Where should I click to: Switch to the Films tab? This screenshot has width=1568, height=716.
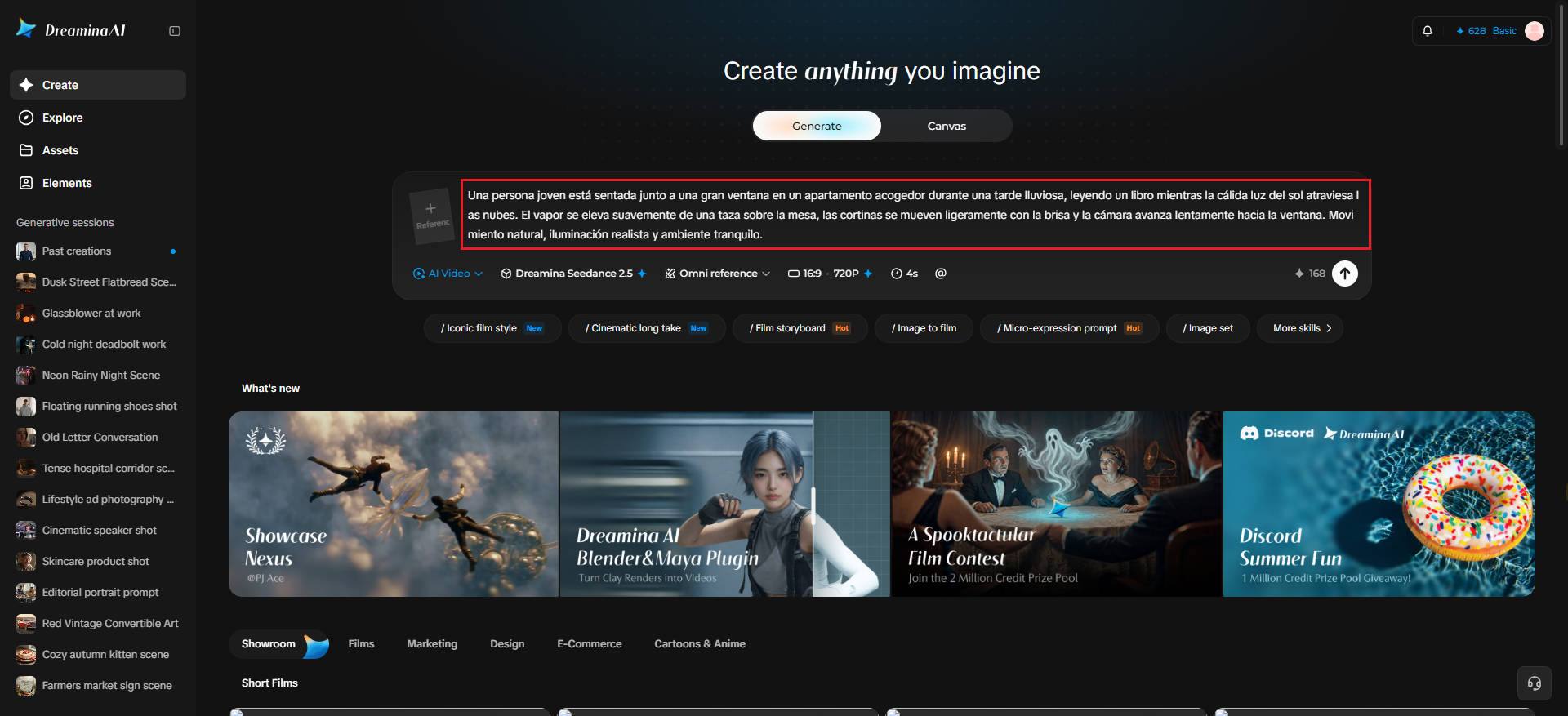(x=361, y=644)
